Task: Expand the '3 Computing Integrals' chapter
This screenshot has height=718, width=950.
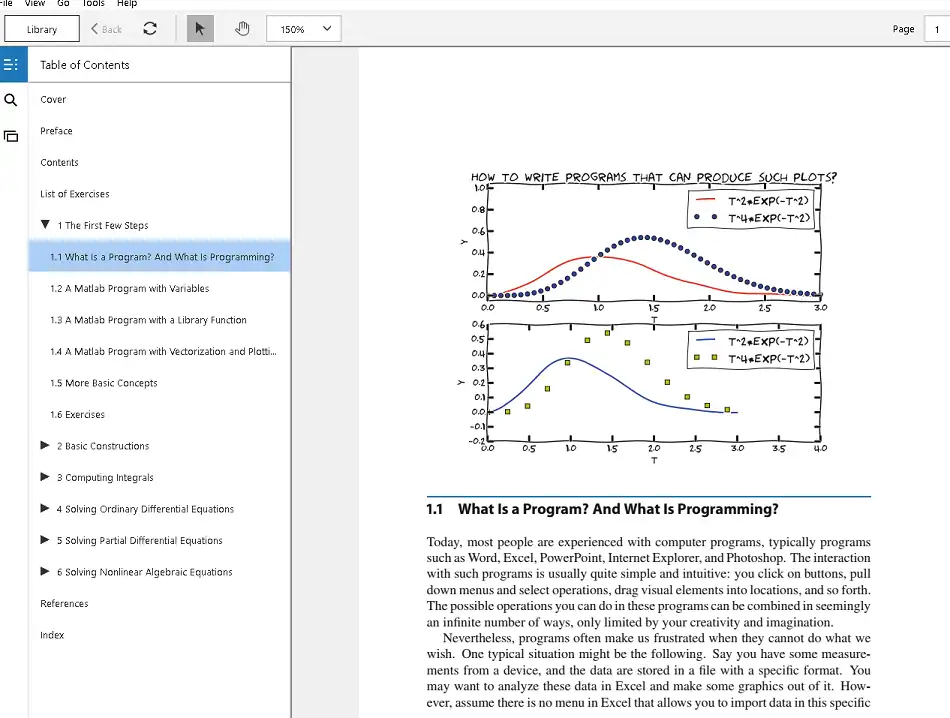Action: (x=45, y=477)
